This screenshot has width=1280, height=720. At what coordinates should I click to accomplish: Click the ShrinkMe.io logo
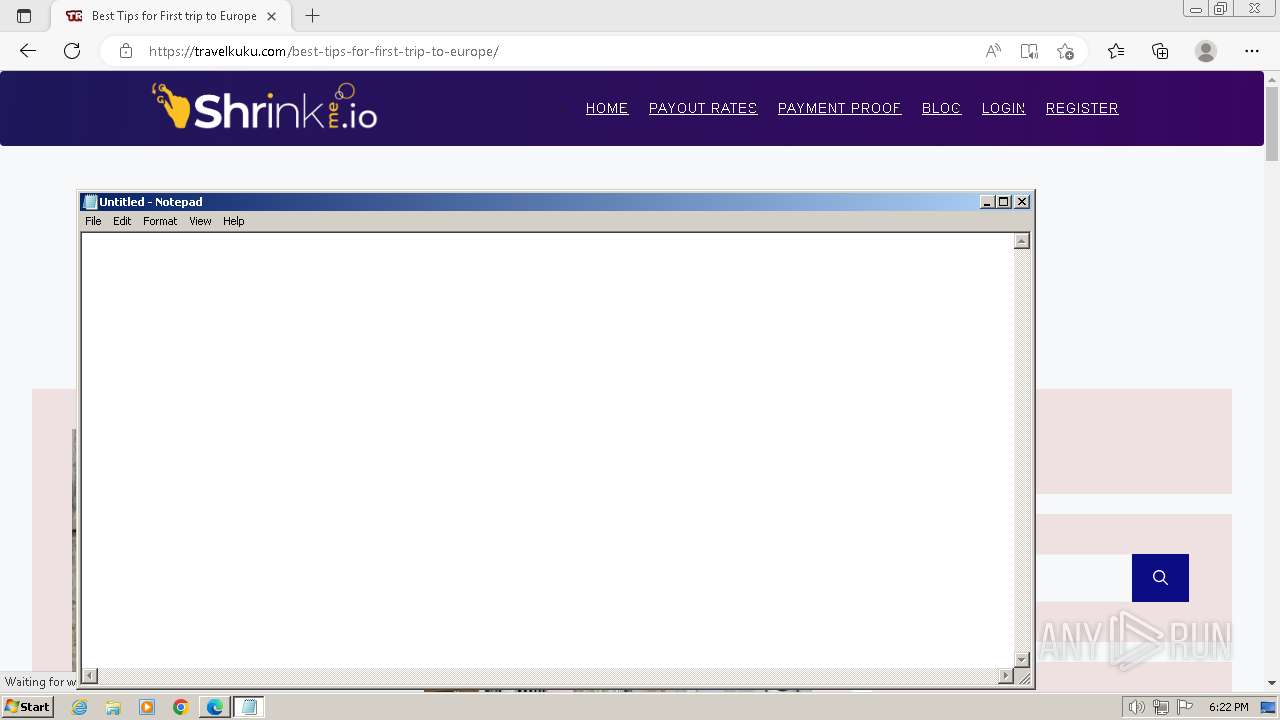click(x=264, y=107)
